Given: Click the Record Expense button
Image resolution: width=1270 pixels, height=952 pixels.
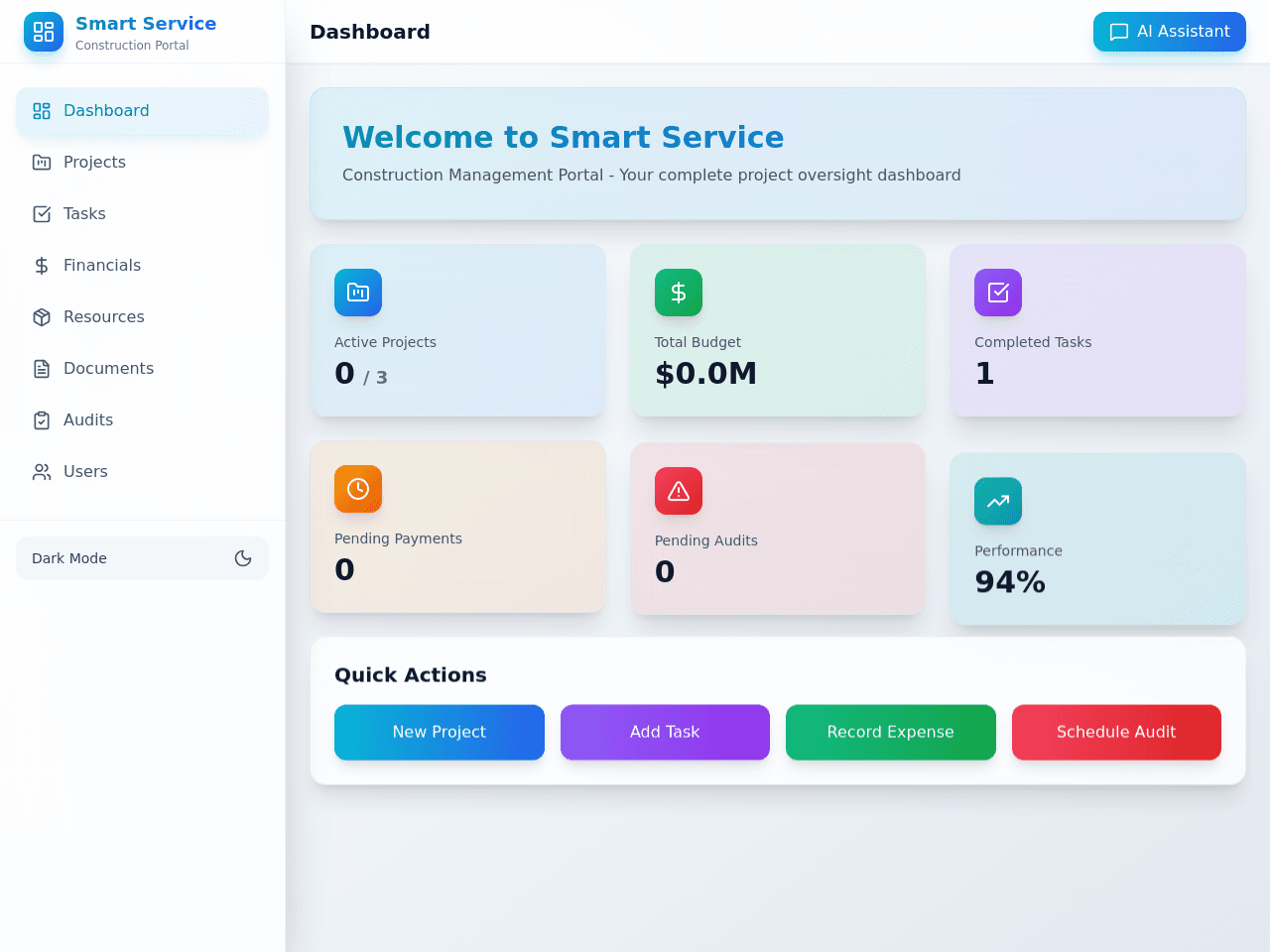Looking at the screenshot, I should tap(891, 733).
